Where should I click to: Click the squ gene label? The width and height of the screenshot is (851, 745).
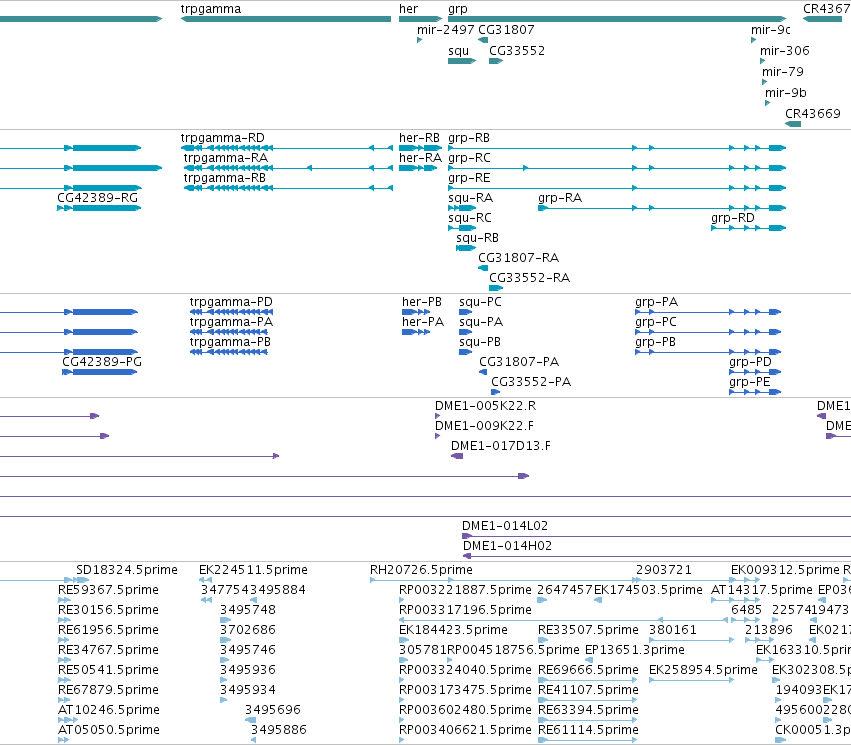click(x=458, y=51)
